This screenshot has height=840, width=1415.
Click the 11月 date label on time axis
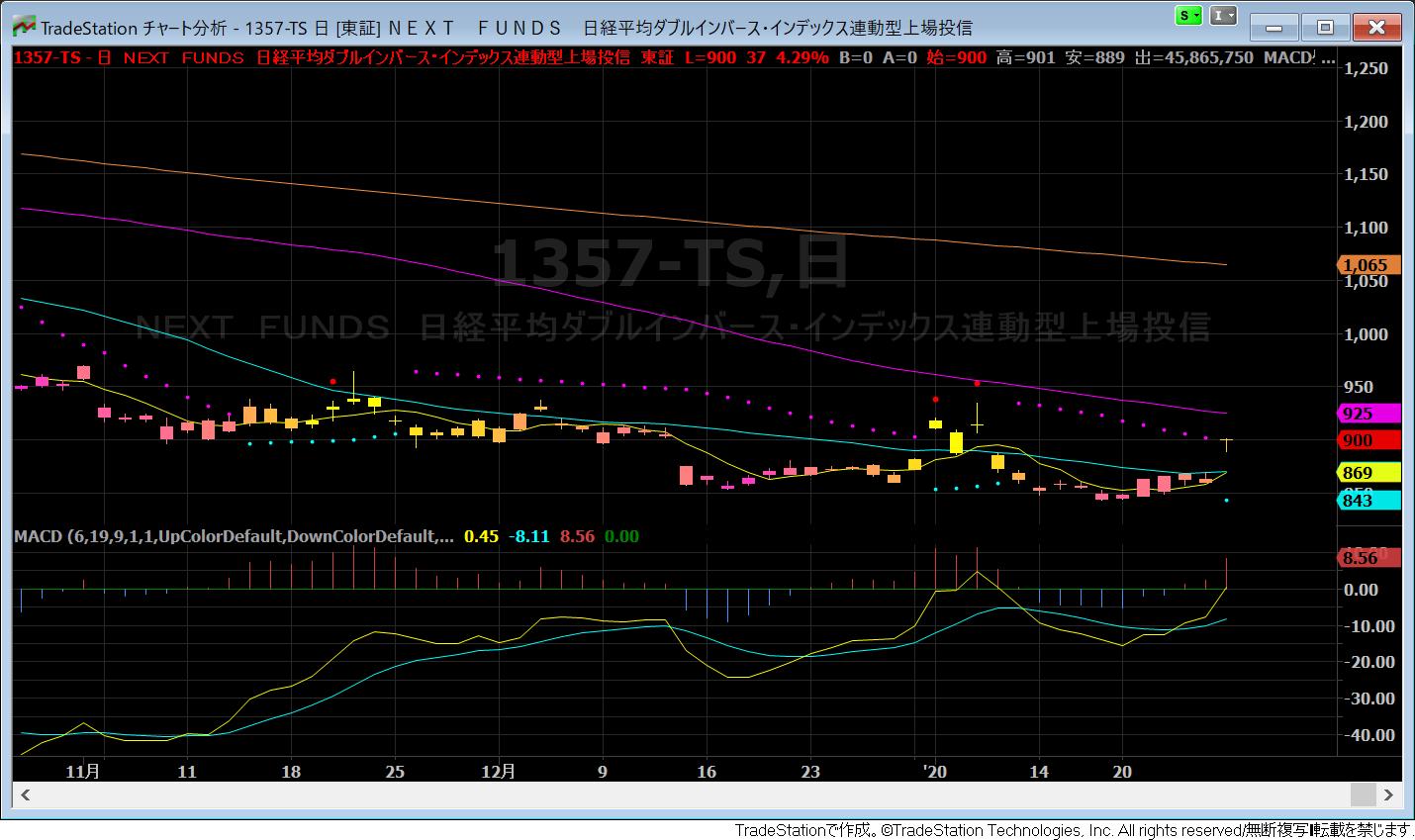[85, 770]
